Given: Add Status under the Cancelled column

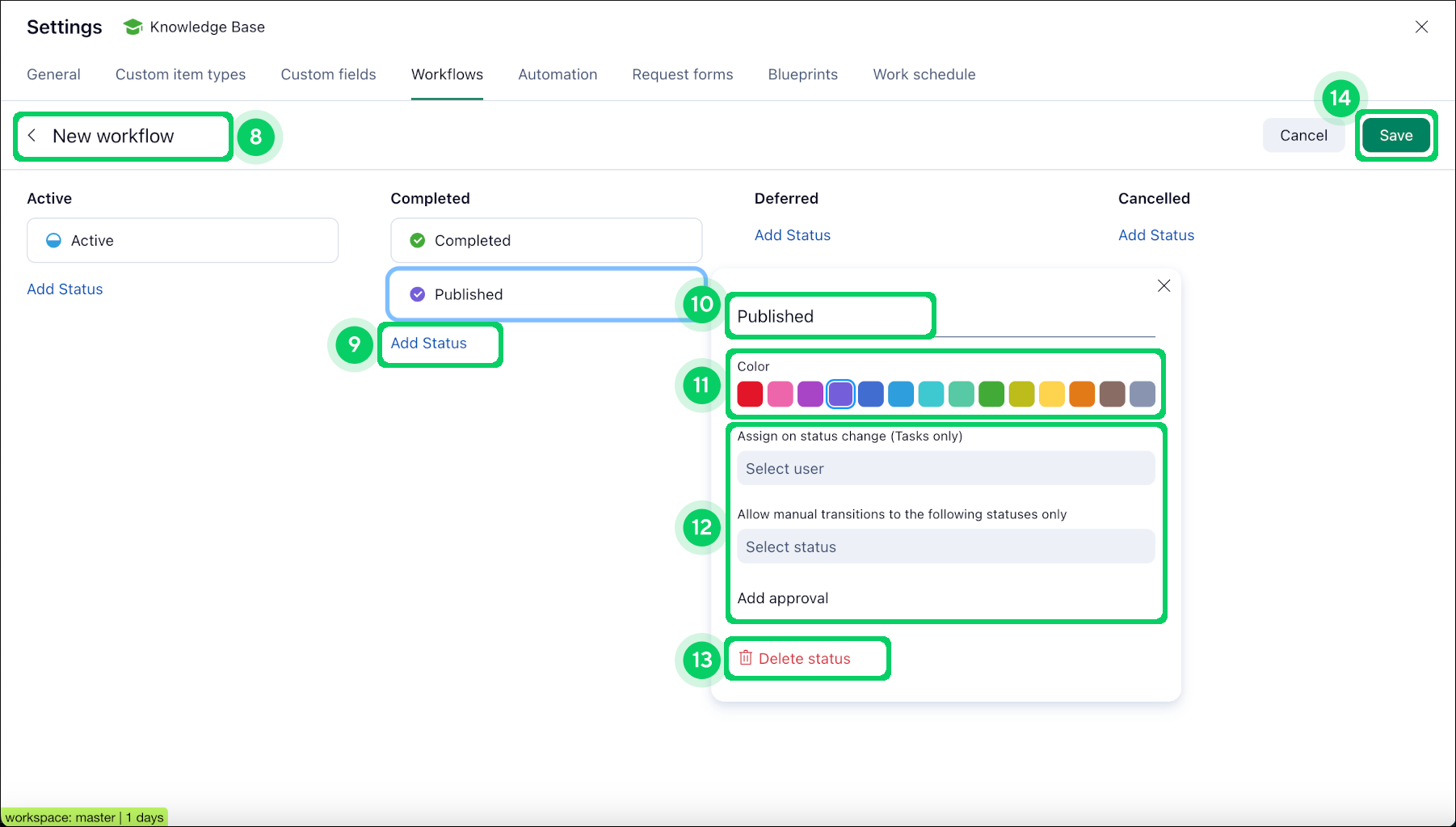Looking at the screenshot, I should (x=1155, y=235).
